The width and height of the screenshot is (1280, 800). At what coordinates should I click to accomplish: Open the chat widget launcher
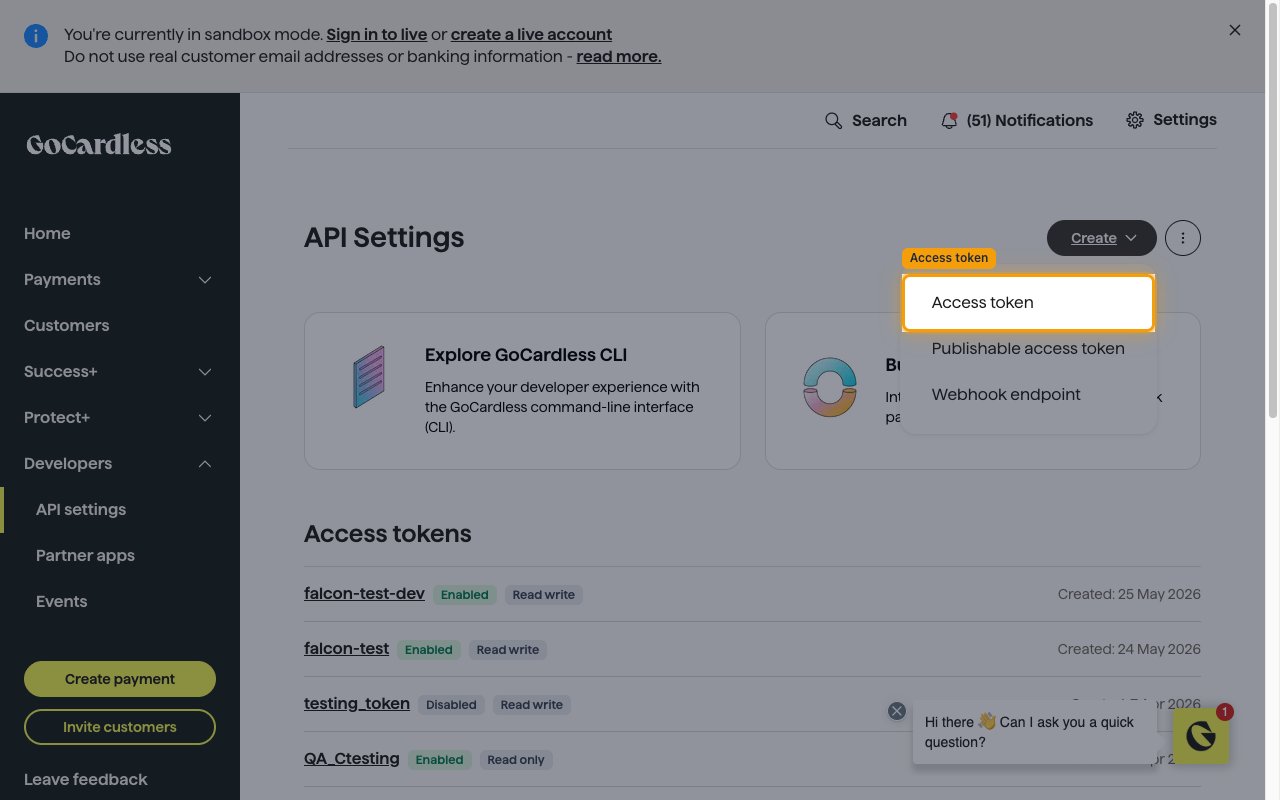click(x=1201, y=737)
